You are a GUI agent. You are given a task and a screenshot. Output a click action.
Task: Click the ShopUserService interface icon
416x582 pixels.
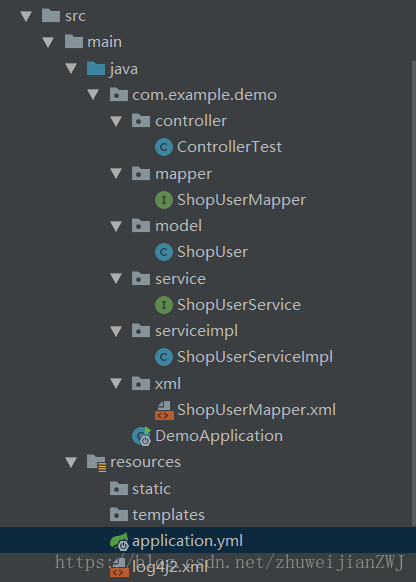pos(164,305)
